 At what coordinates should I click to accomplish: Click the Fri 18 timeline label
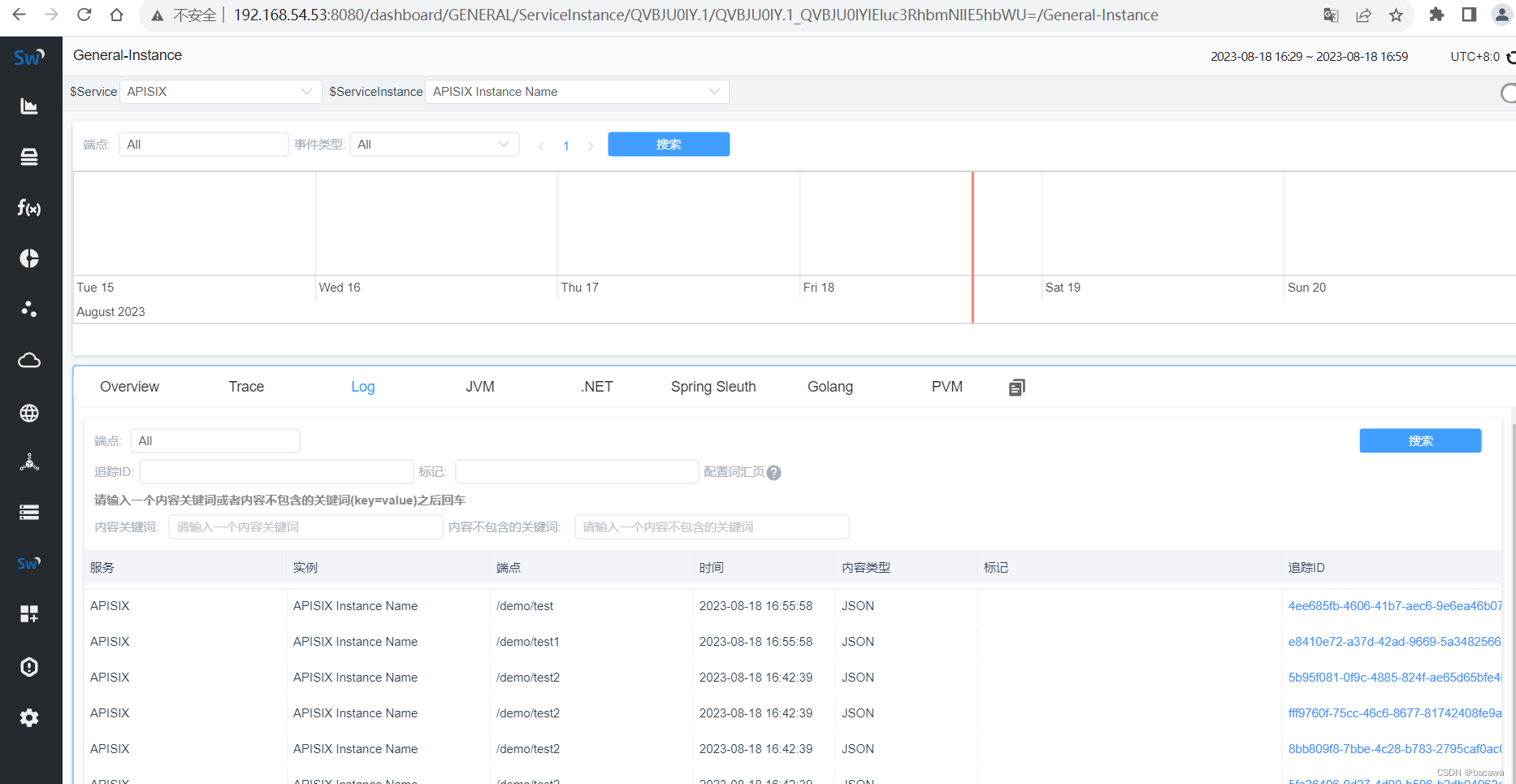pos(819,288)
